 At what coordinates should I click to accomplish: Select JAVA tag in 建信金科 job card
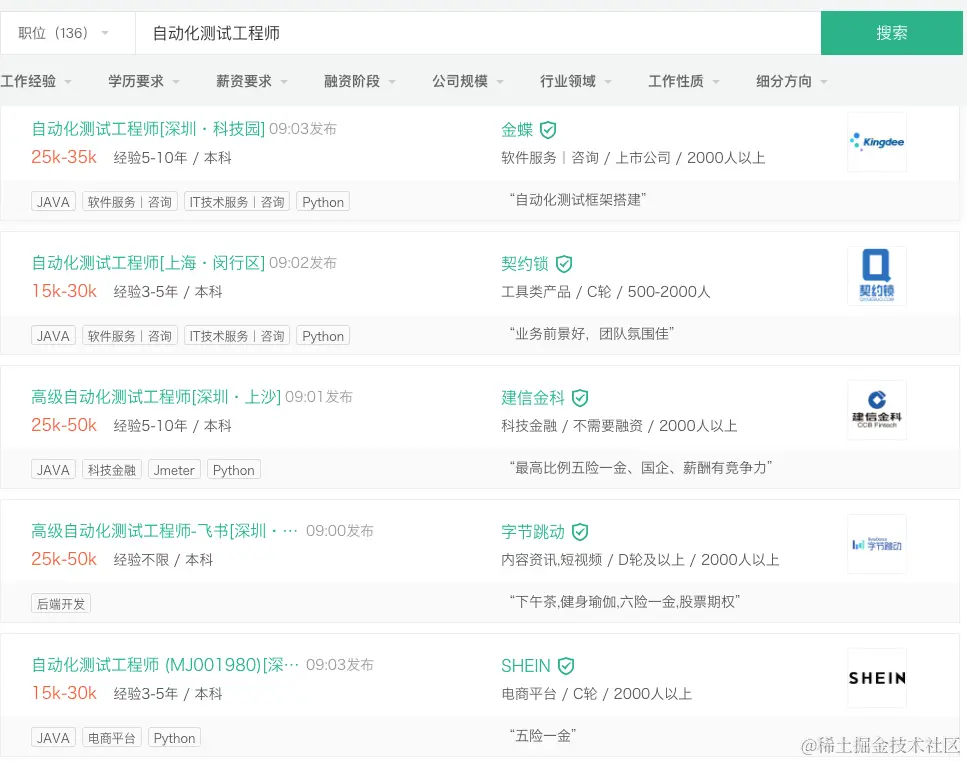tap(53, 469)
